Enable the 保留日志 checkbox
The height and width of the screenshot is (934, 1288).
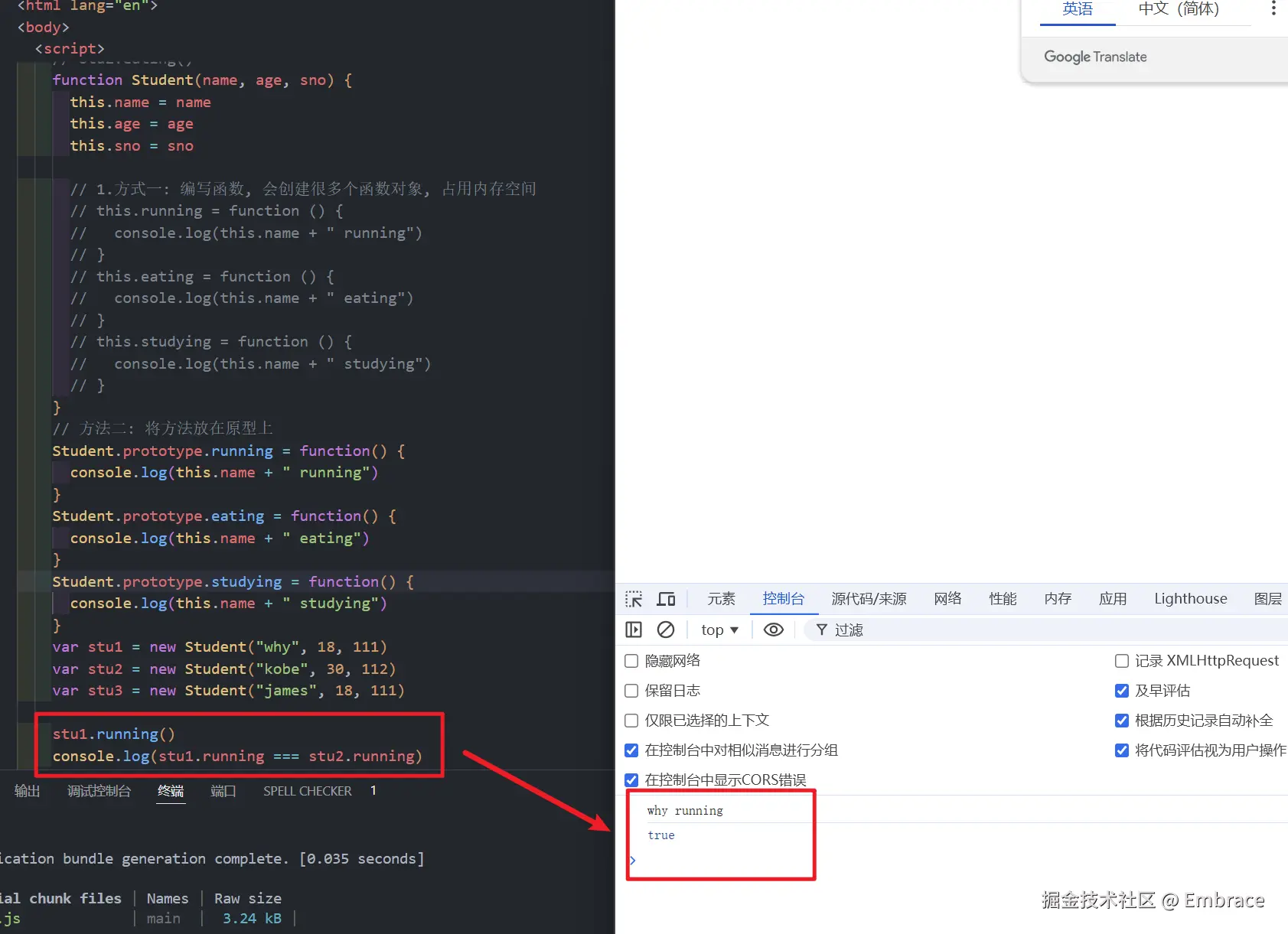631,691
